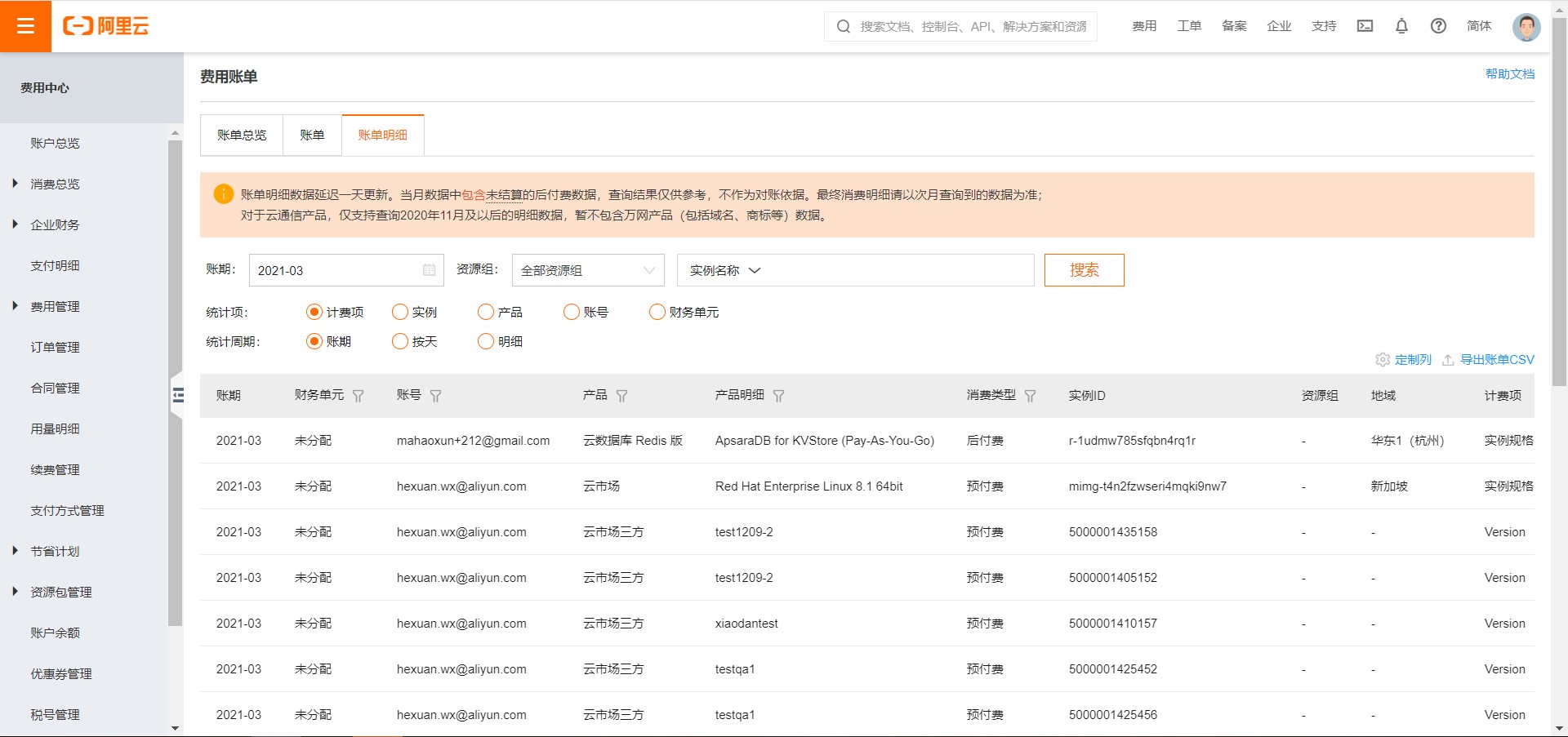
Task: Open the 备案 top menu
Action: 1234,26
